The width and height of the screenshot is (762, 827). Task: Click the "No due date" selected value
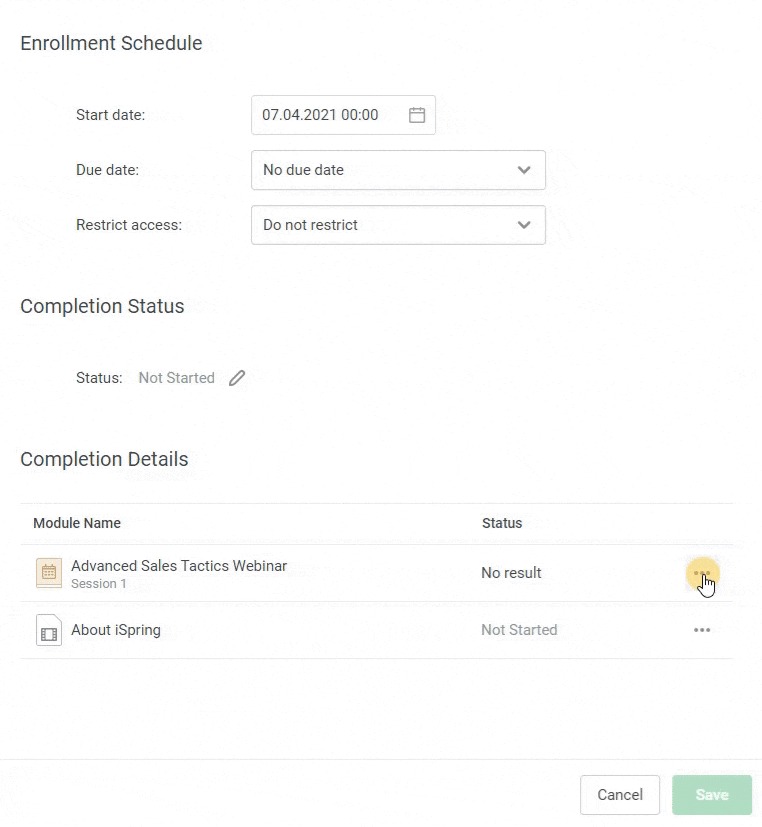pyautogui.click(x=303, y=170)
